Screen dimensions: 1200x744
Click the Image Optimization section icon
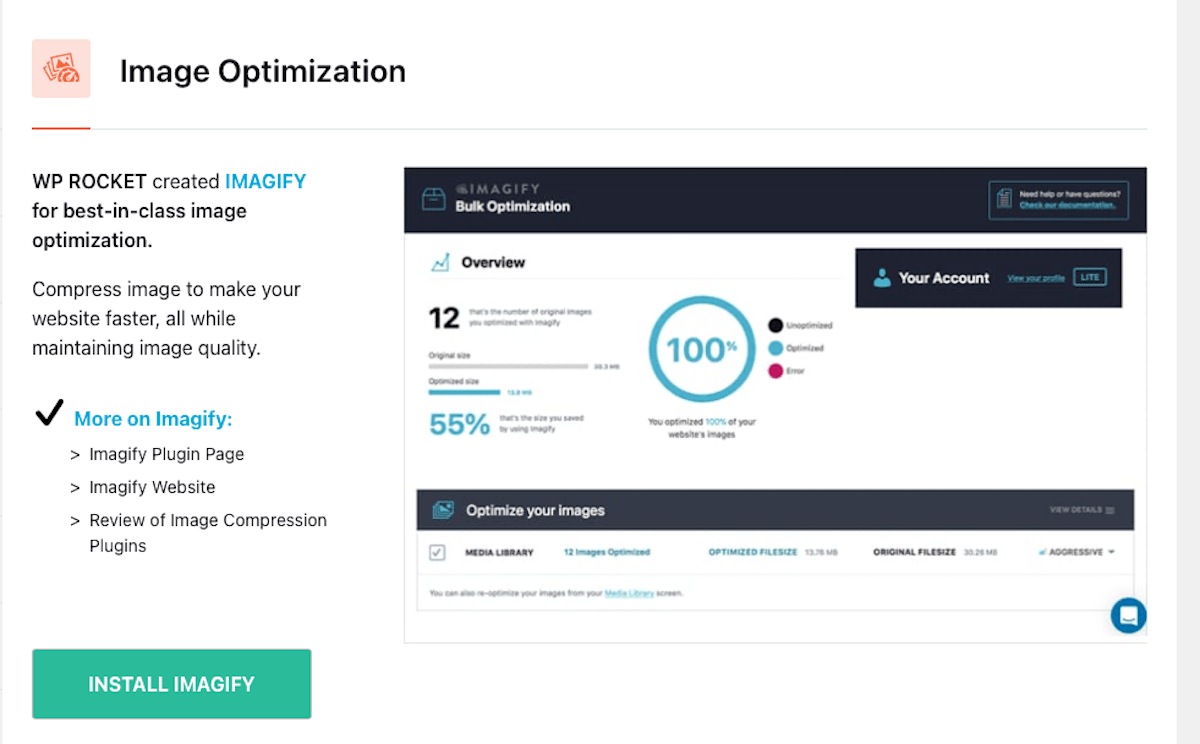click(61, 68)
